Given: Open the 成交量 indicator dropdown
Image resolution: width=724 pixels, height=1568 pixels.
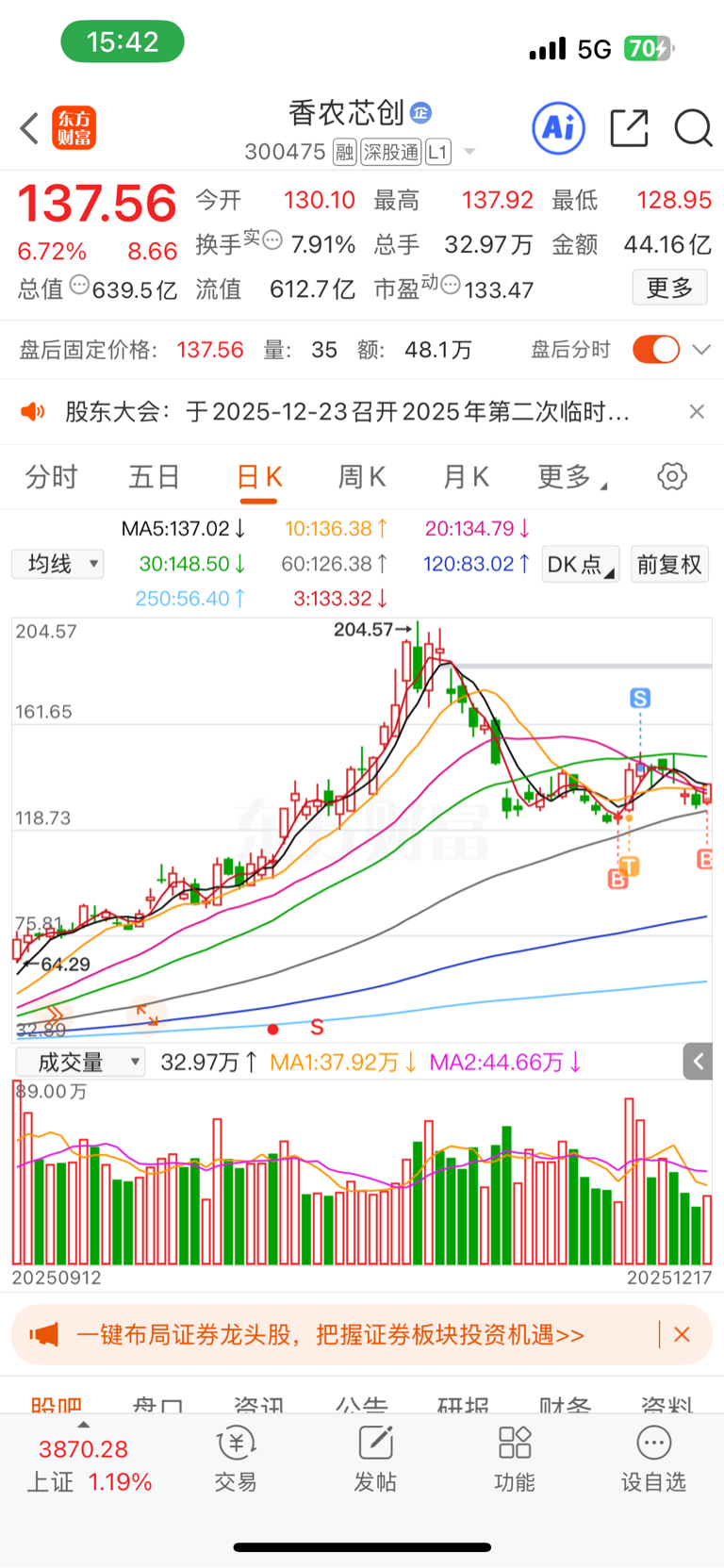Looking at the screenshot, I should 80,1063.
